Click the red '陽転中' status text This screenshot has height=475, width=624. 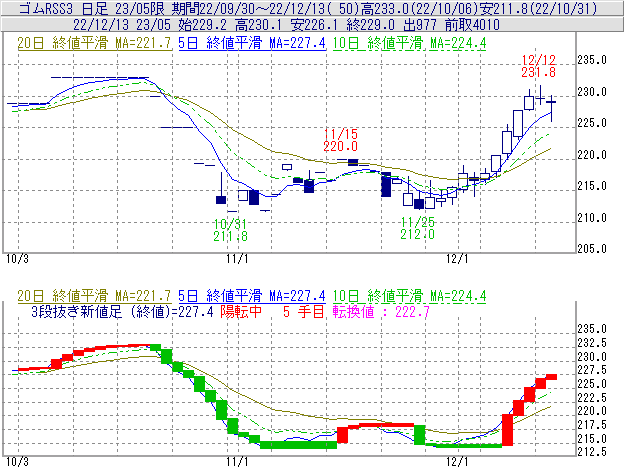(x=241, y=311)
